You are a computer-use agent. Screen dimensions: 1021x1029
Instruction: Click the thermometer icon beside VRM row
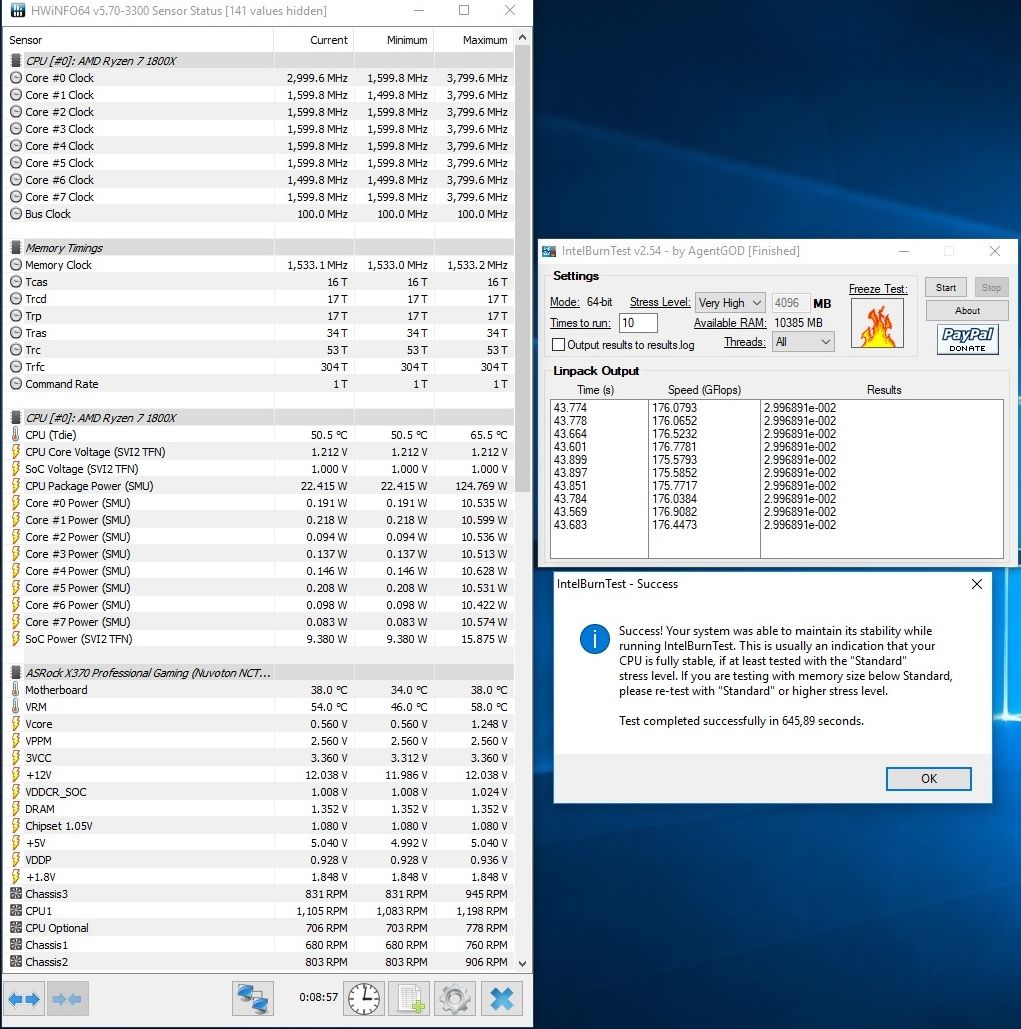click(x=16, y=706)
